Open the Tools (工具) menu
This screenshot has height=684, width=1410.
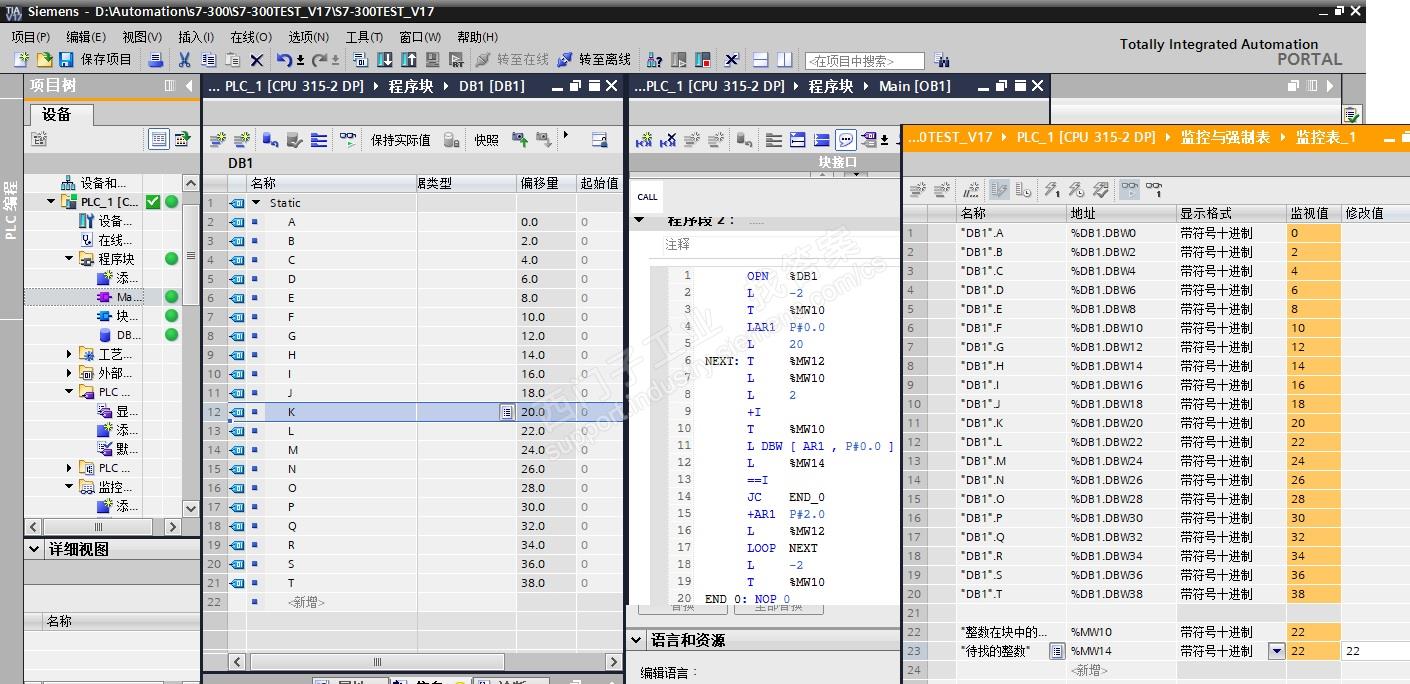364,37
